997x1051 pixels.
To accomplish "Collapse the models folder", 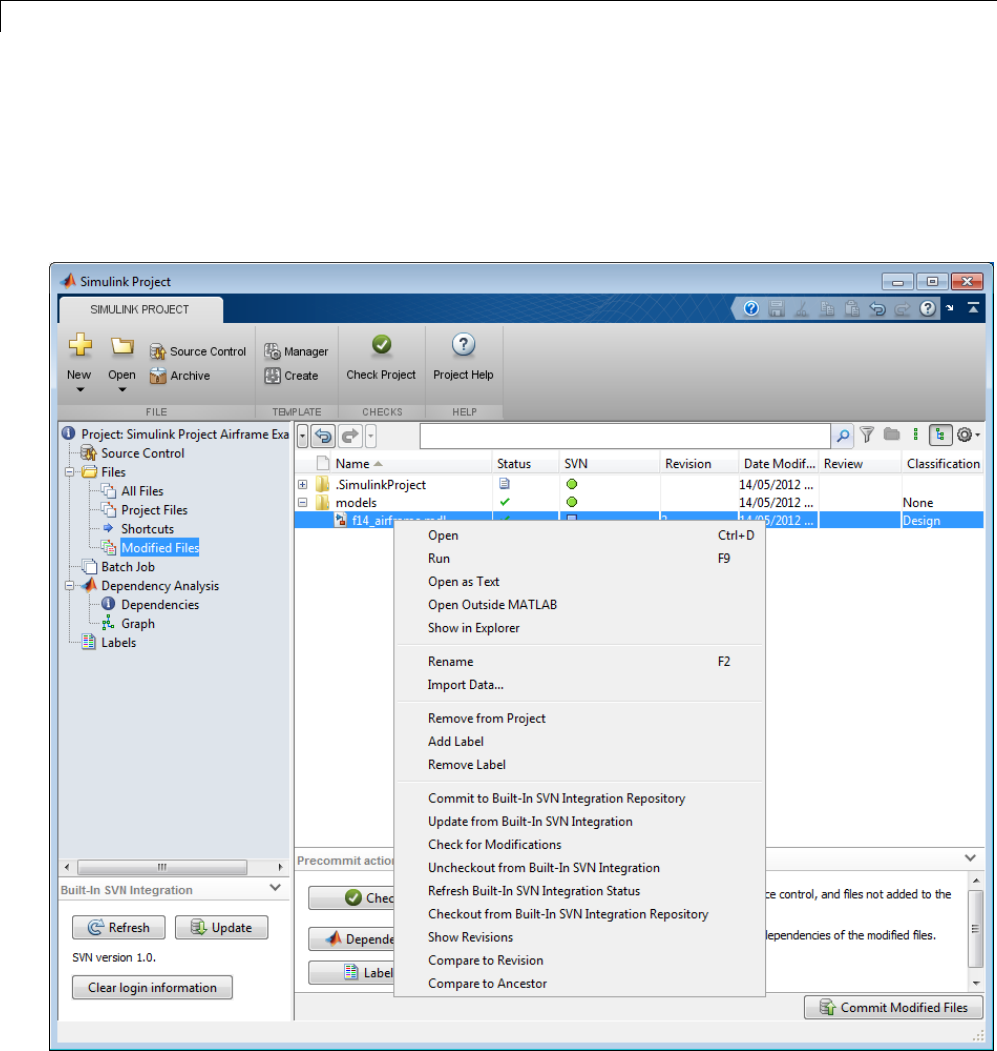I will [x=302, y=502].
